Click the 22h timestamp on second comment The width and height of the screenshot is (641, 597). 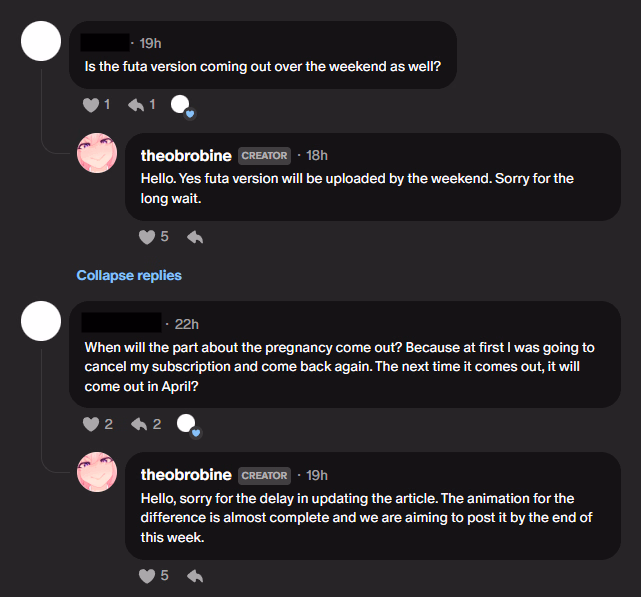pyautogui.click(x=186, y=323)
